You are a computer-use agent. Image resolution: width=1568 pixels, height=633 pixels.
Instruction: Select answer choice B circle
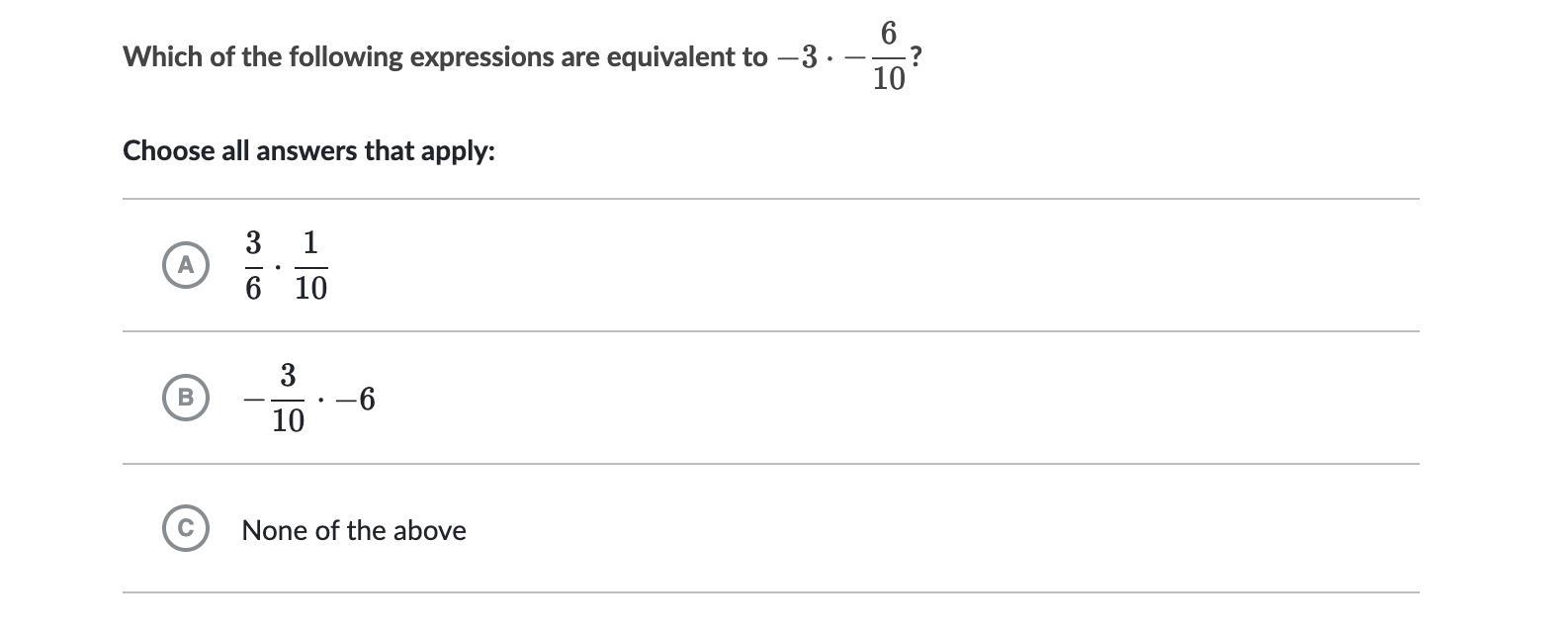pyautogui.click(x=186, y=398)
